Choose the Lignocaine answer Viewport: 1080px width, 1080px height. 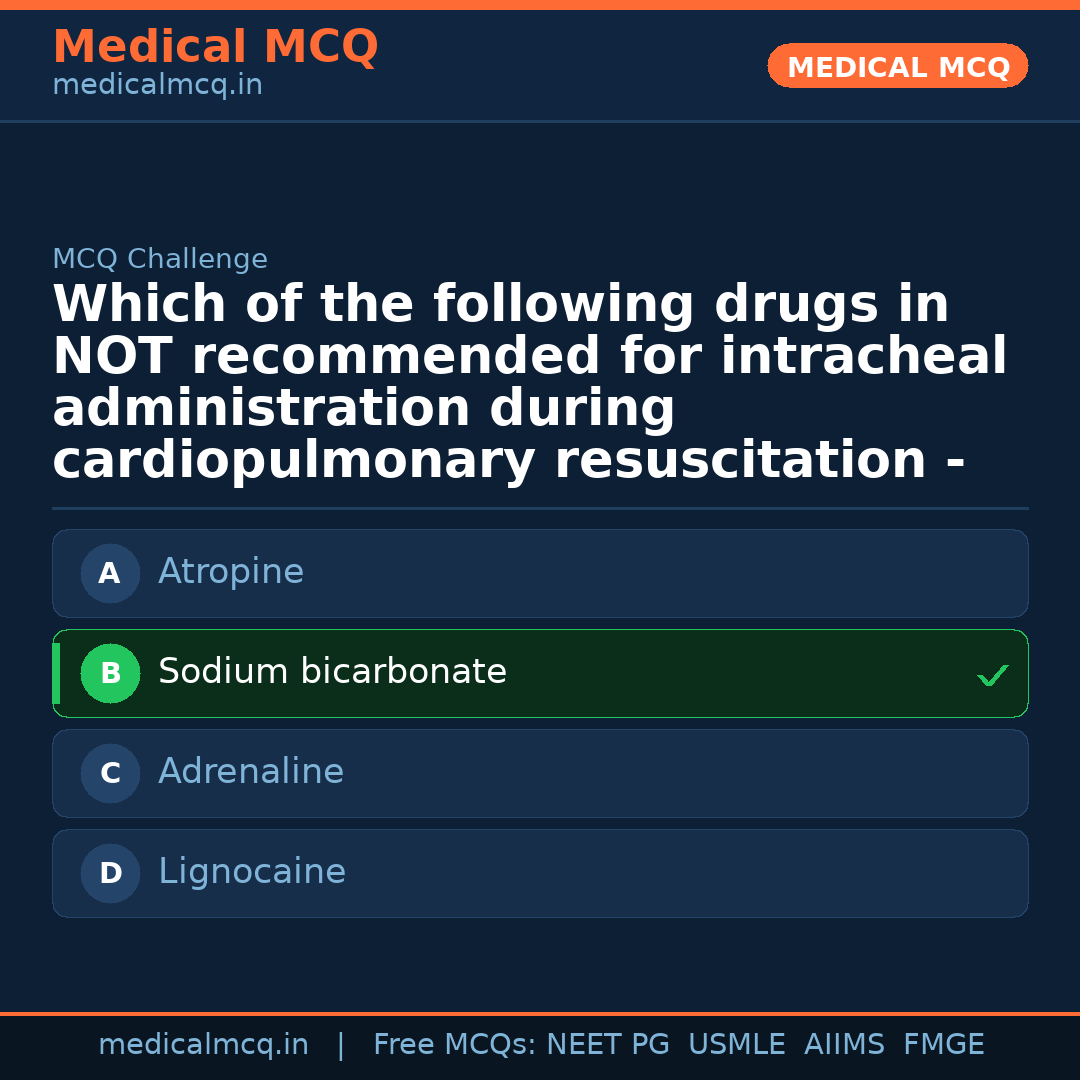pyautogui.click(x=252, y=872)
